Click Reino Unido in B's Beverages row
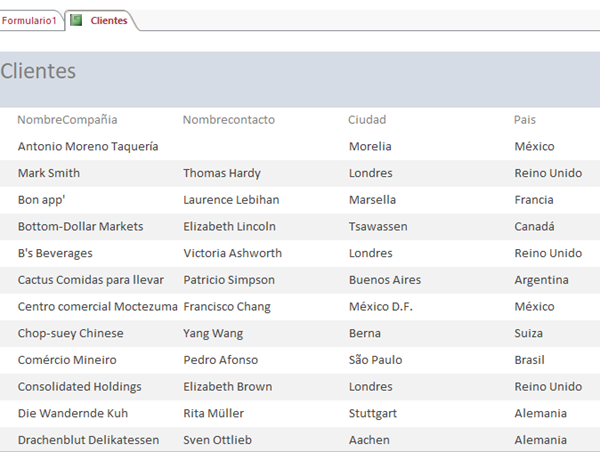Viewport: 600px width, 452px height. 548,253
